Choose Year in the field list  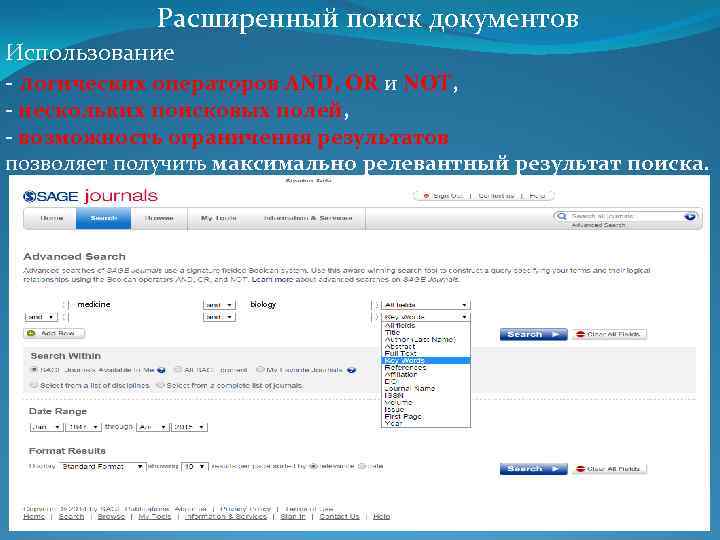tap(426, 423)
